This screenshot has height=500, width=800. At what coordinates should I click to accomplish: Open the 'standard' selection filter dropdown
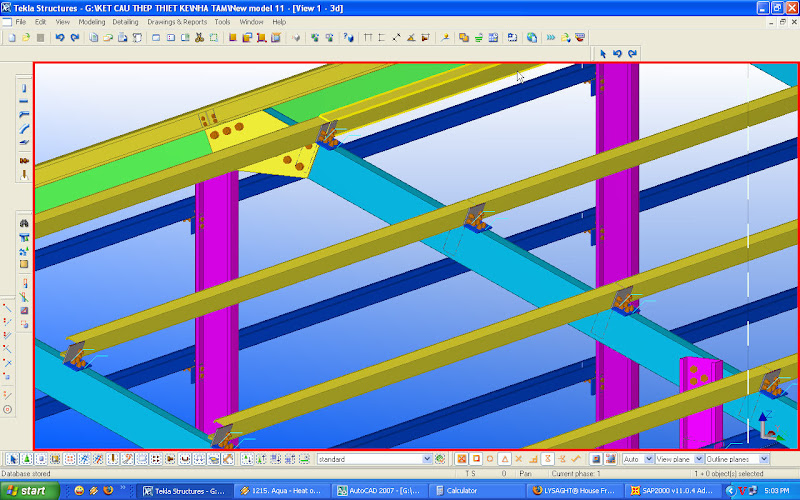(x=427, y=458)
